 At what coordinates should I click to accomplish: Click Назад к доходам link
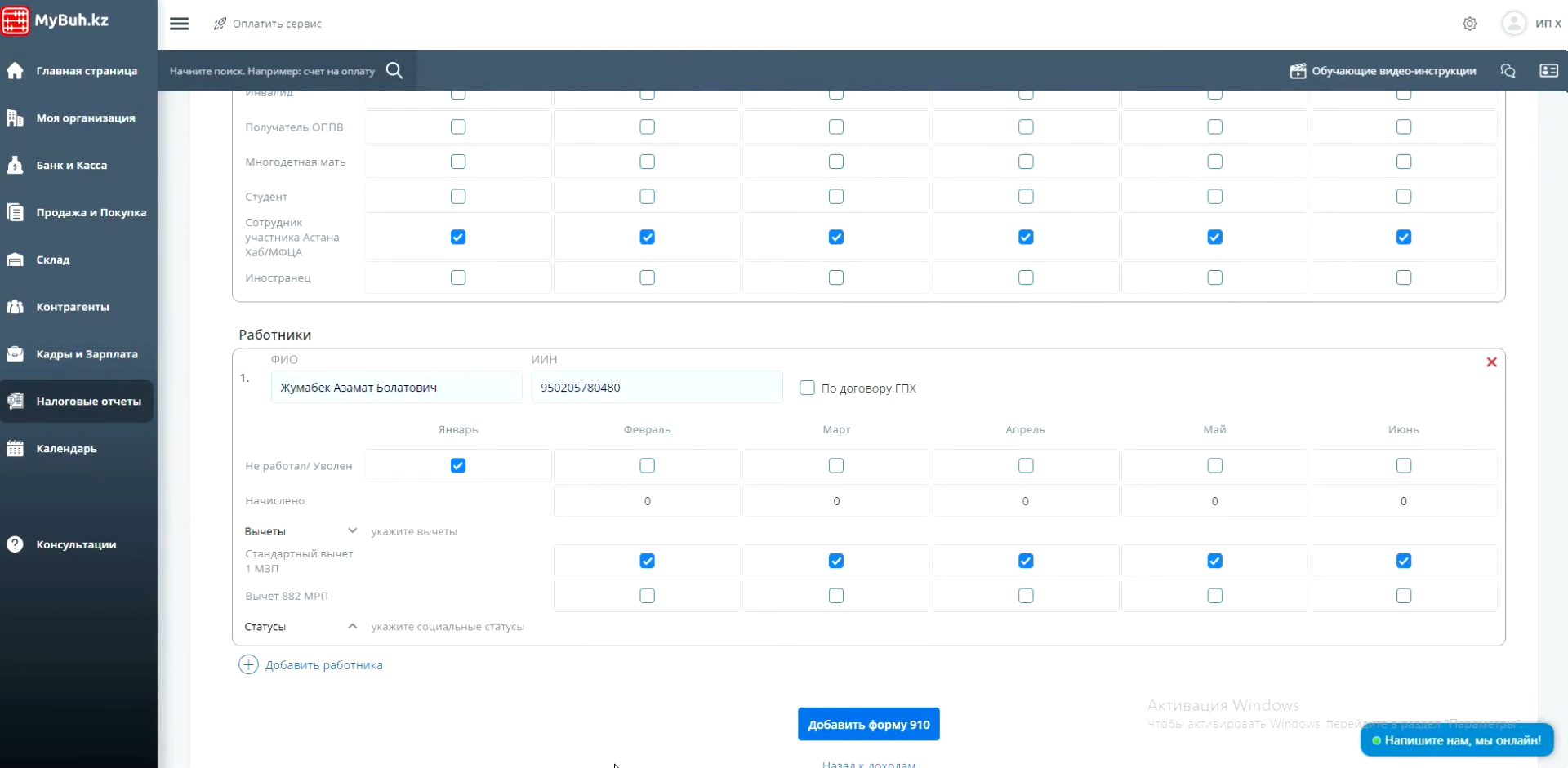click(869, 764)
